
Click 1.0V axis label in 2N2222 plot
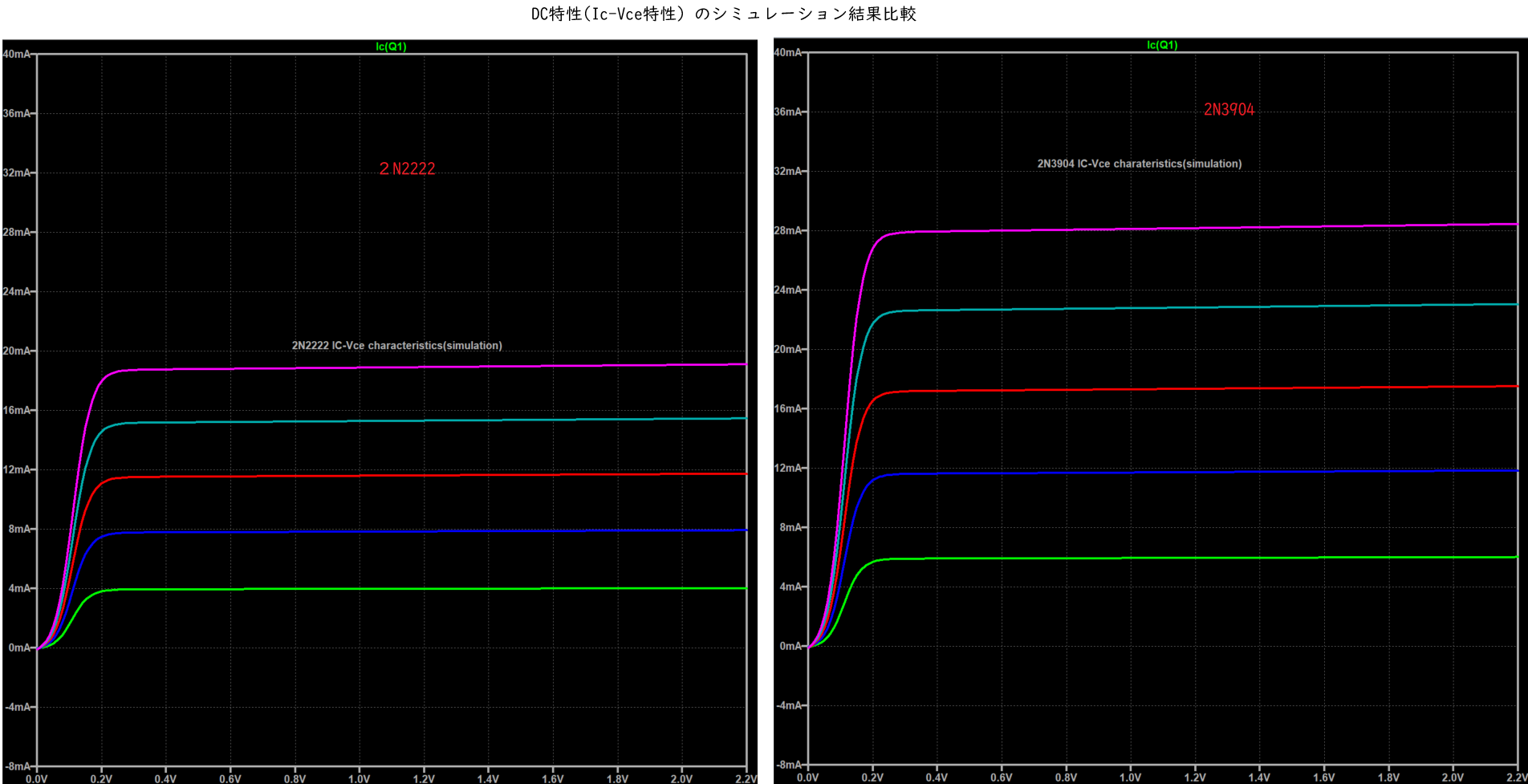359,779
